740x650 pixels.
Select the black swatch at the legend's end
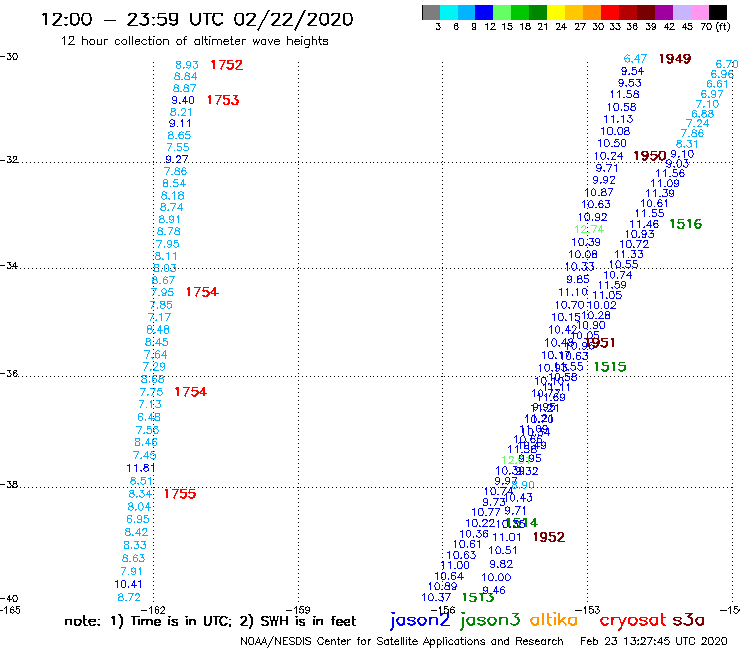coord(718,12)
